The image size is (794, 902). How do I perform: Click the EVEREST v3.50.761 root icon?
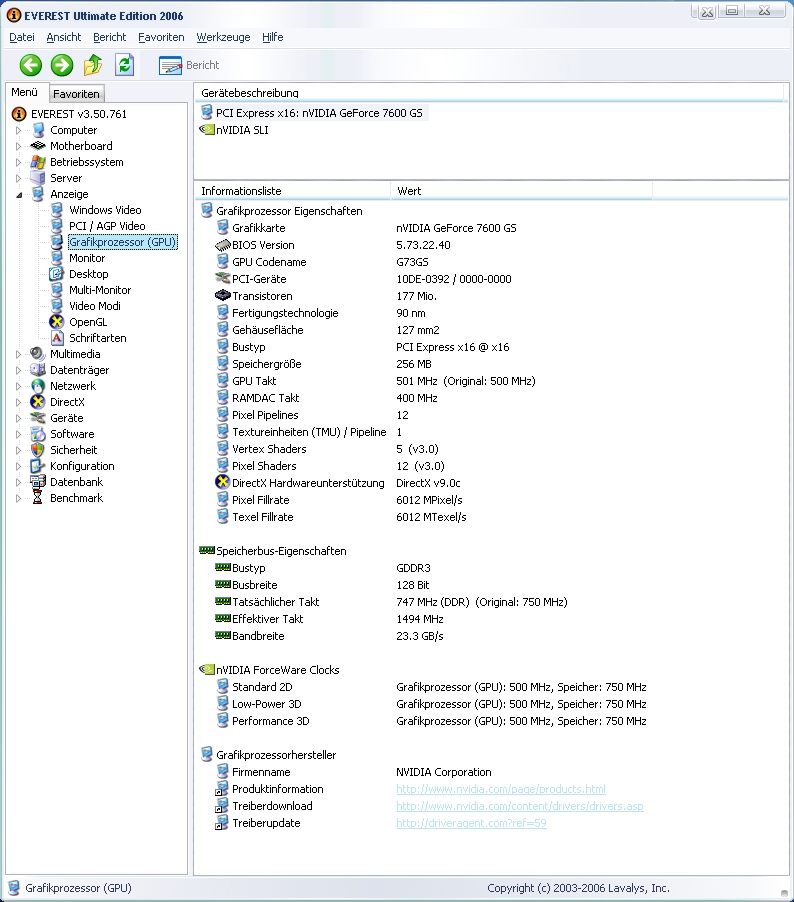click(19, 114)
